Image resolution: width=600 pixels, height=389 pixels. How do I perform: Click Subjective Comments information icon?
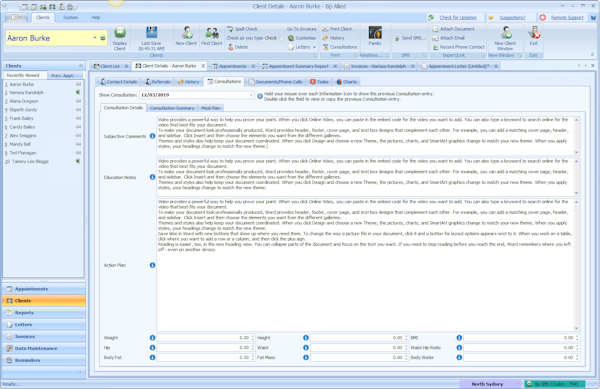pos(152,136)
